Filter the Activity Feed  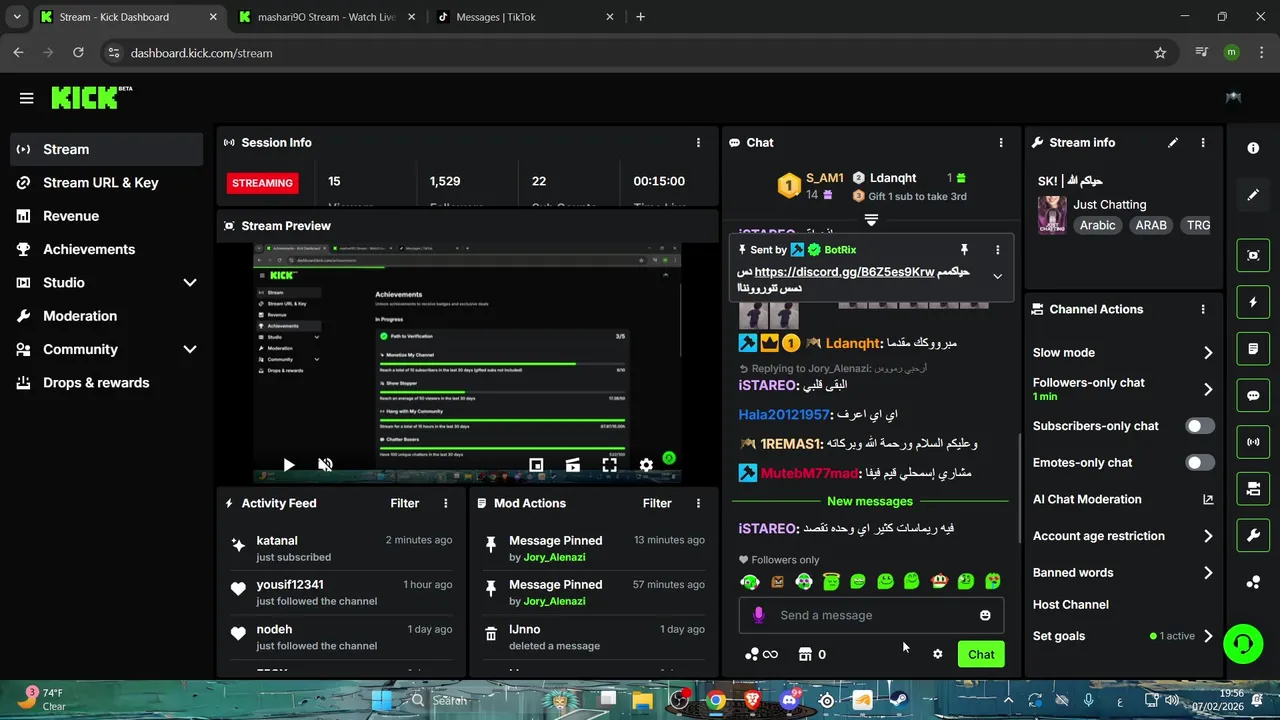tap(405, 503)
